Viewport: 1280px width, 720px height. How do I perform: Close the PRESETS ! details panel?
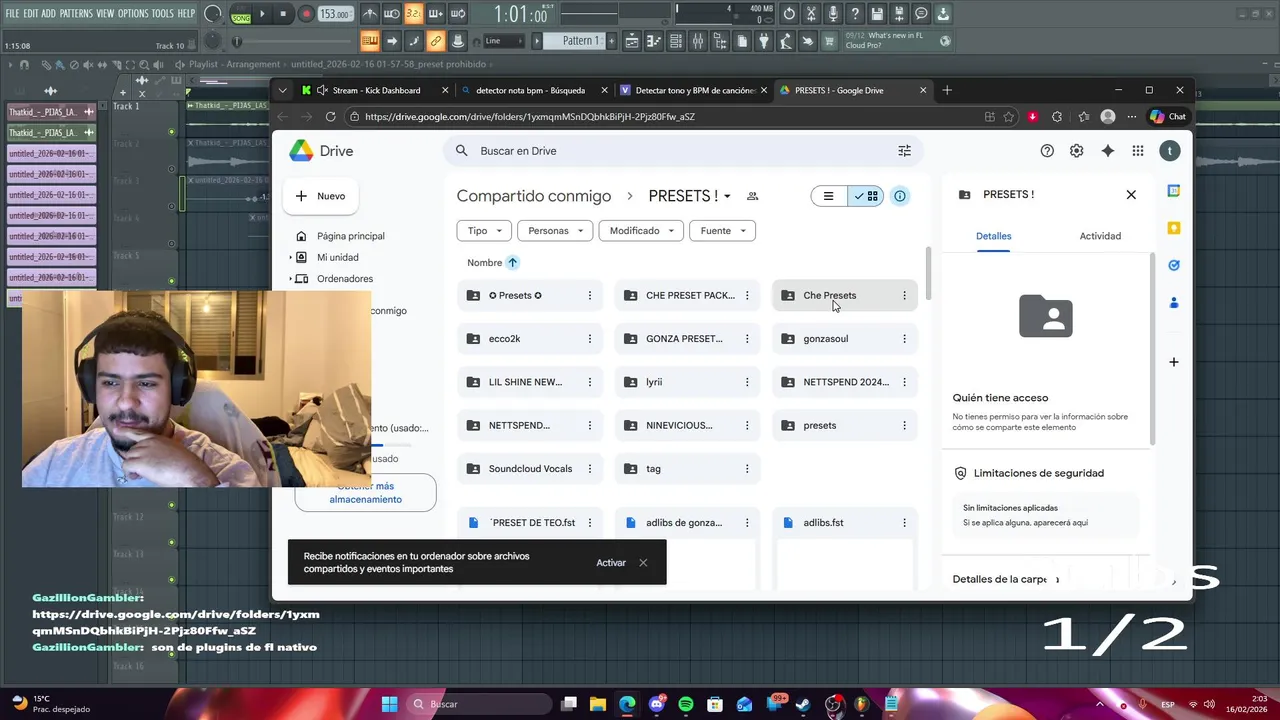tap(1131, 195)
